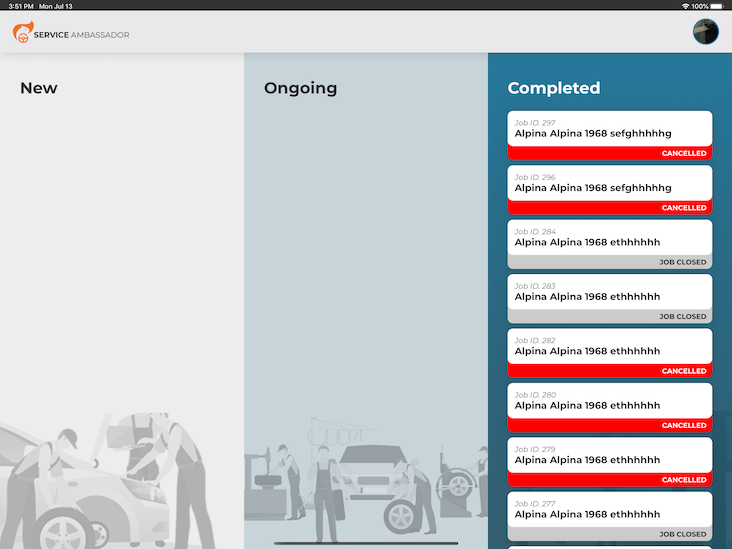Click JOB CLOSED status on Job 283
The image size is (732, 549).
tap(683, 317)
